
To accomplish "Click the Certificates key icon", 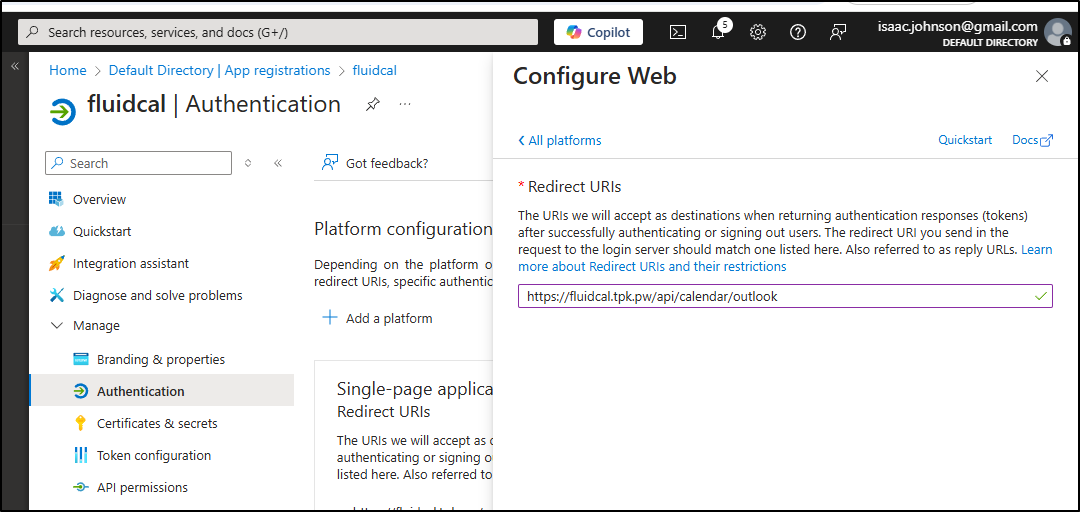I will (81, 423).
